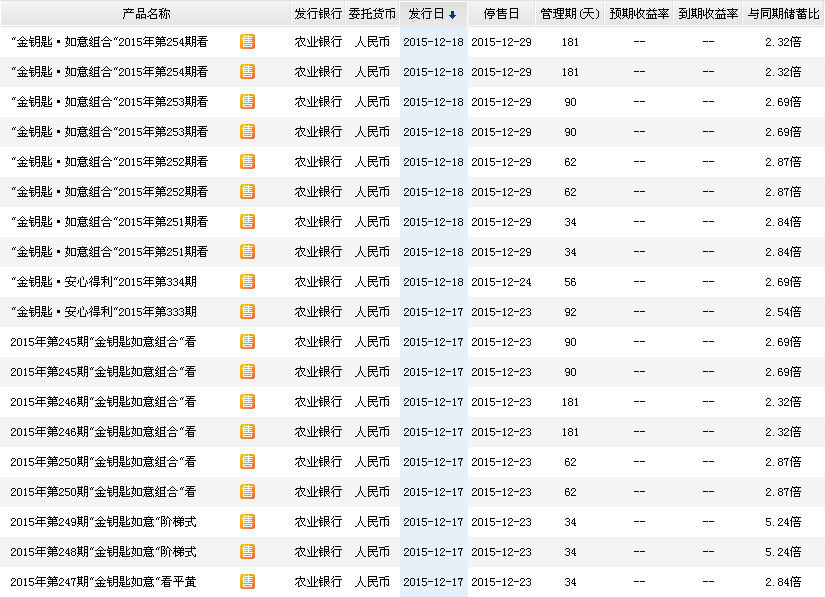This screenshot has height=597, width=825.
Task: Sort the table by 产品名称 column header
Action: (x=146, y=14)
